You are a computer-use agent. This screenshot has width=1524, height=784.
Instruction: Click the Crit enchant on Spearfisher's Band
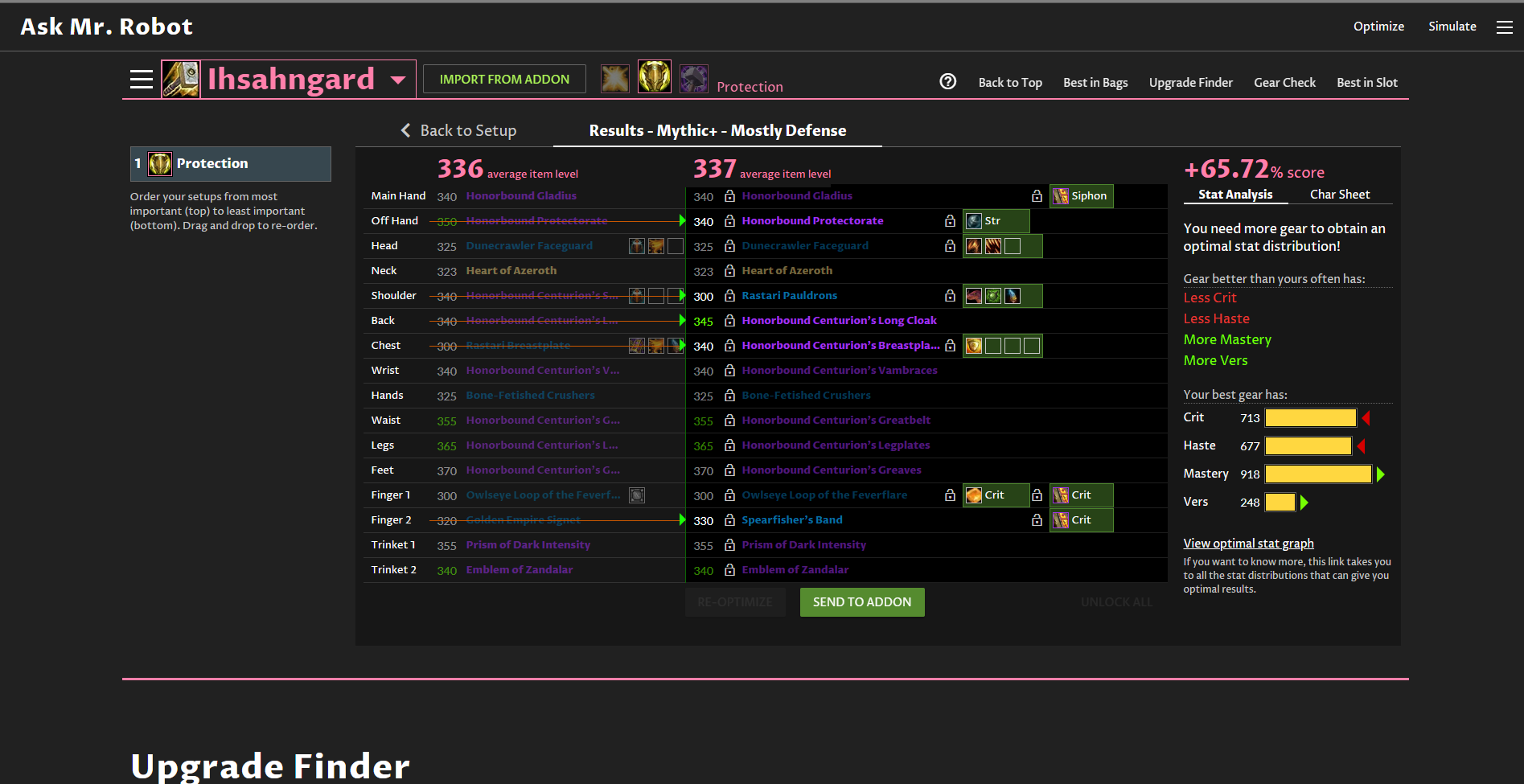(x=1081, y=520)
